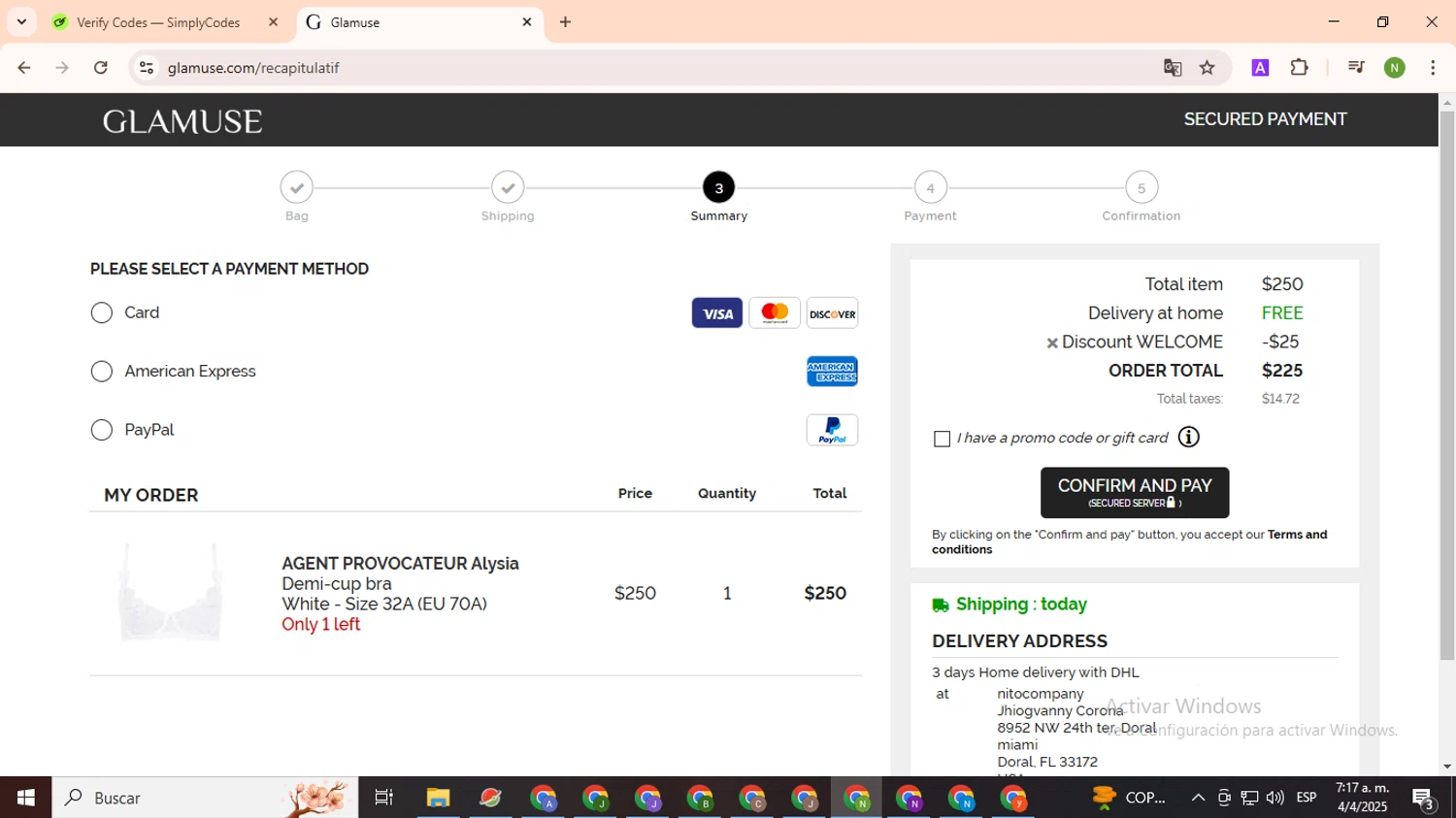This screenshot has width=1456, height=818.
Task: Open the Extensions puzzle icon
Action: [x=1300, y=67]
